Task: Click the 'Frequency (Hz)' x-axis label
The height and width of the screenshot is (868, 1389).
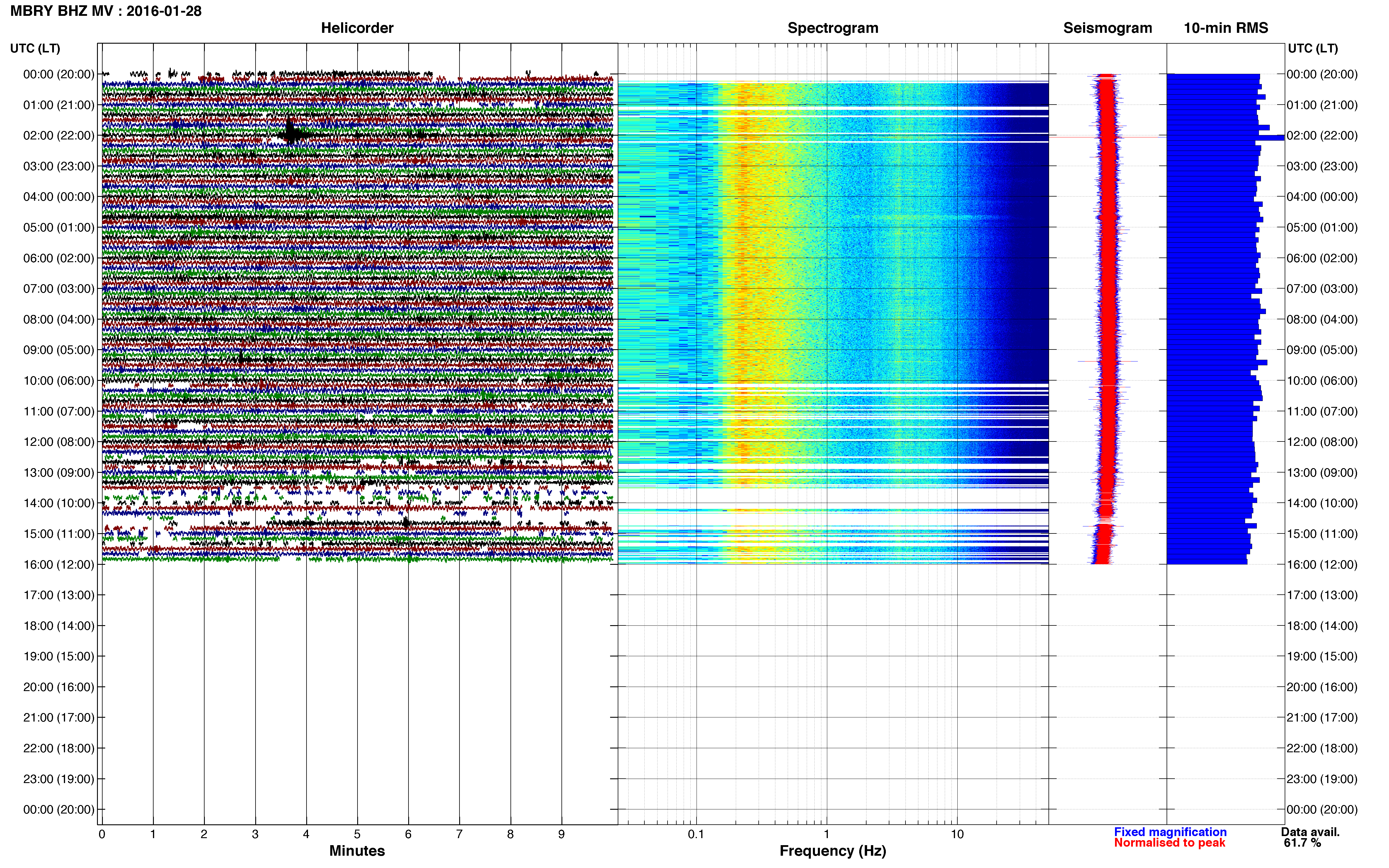Action: [x=833, y=851]
